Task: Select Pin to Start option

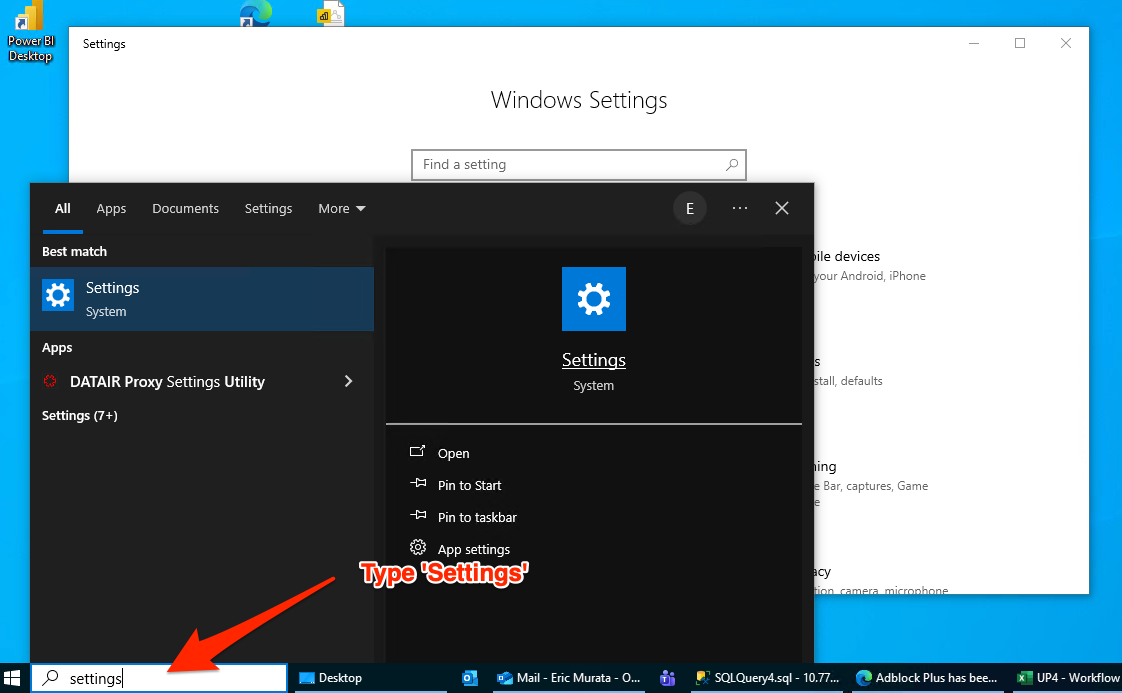Action: click(469, 485)
